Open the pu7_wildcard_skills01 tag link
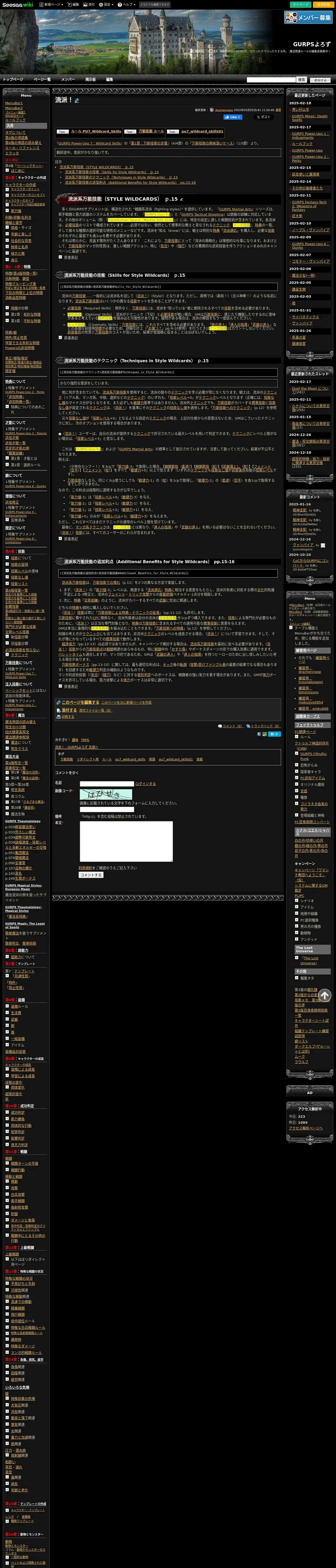This screenshot has height=1568, width=336. (203, 131)
